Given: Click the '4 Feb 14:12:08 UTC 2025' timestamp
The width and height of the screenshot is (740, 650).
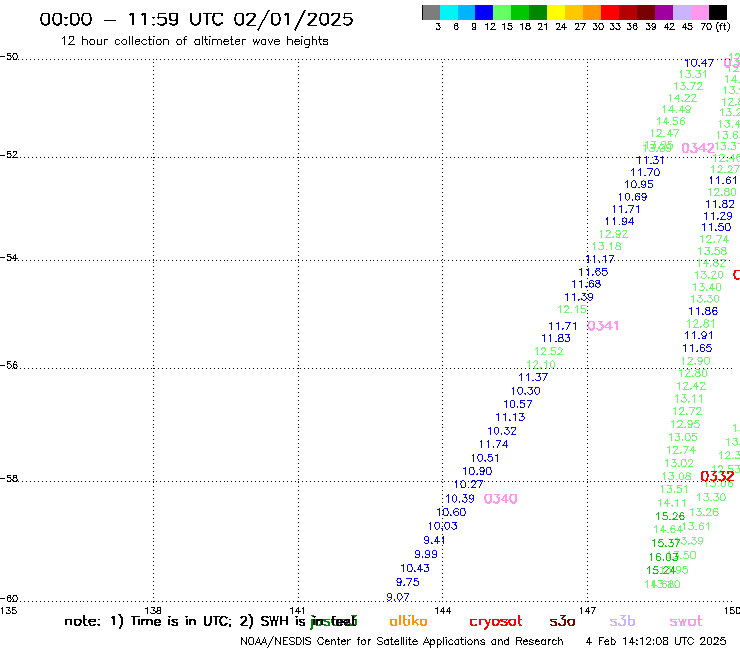Looking at the screenshot, I should [656, 641].
